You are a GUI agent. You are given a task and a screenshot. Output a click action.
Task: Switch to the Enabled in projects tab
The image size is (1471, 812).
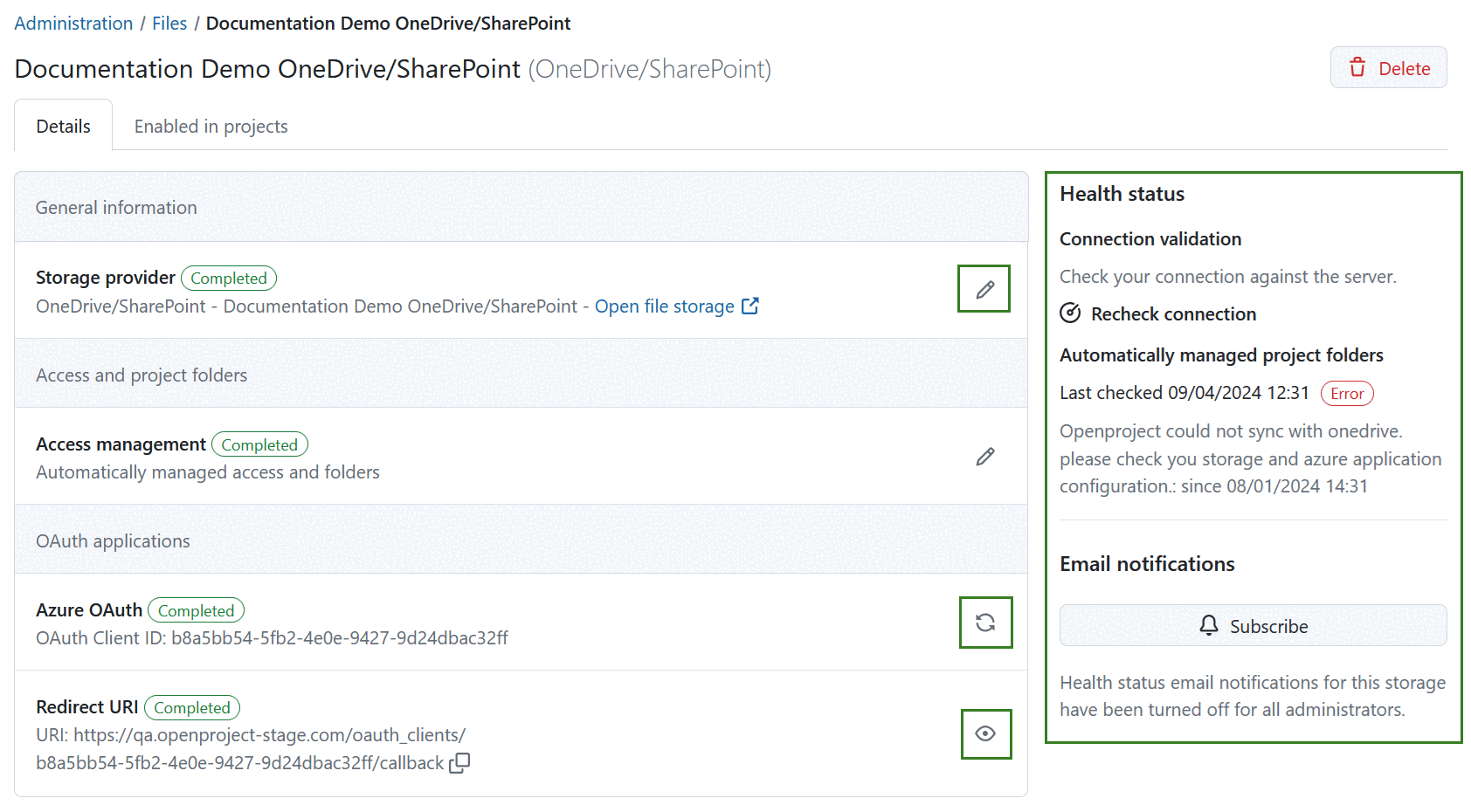(x=210, y=126)
